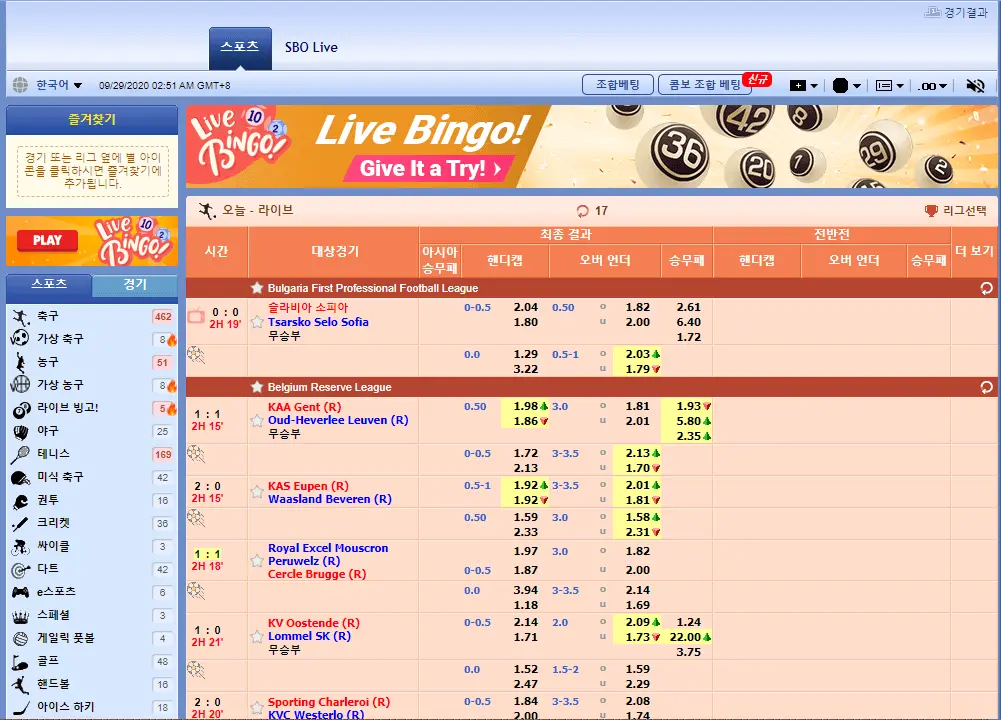Viewport: 1001px width, 720px height.
Task: Open Oud-Heverlee Leuven (R) team link
Action: point(338,420)
